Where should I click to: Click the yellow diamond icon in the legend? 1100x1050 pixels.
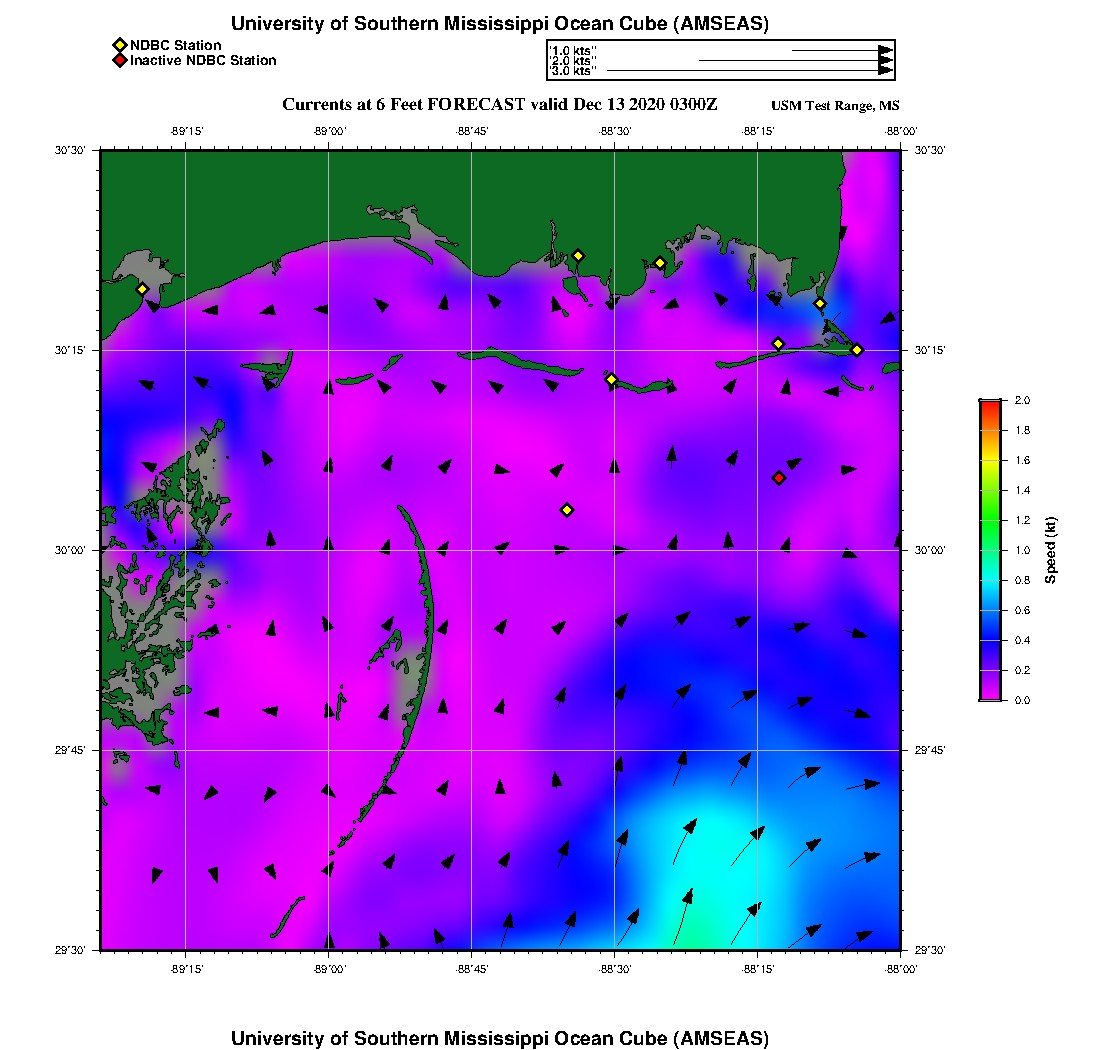coord(119,45)
